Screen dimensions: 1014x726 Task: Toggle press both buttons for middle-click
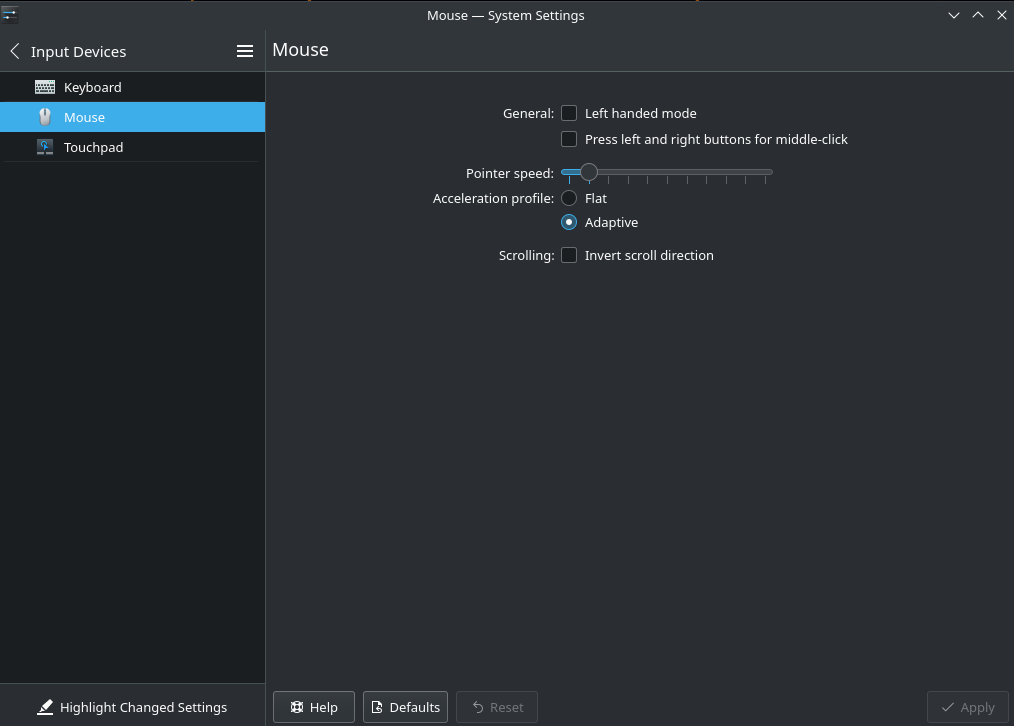click(x=569, y=139)
